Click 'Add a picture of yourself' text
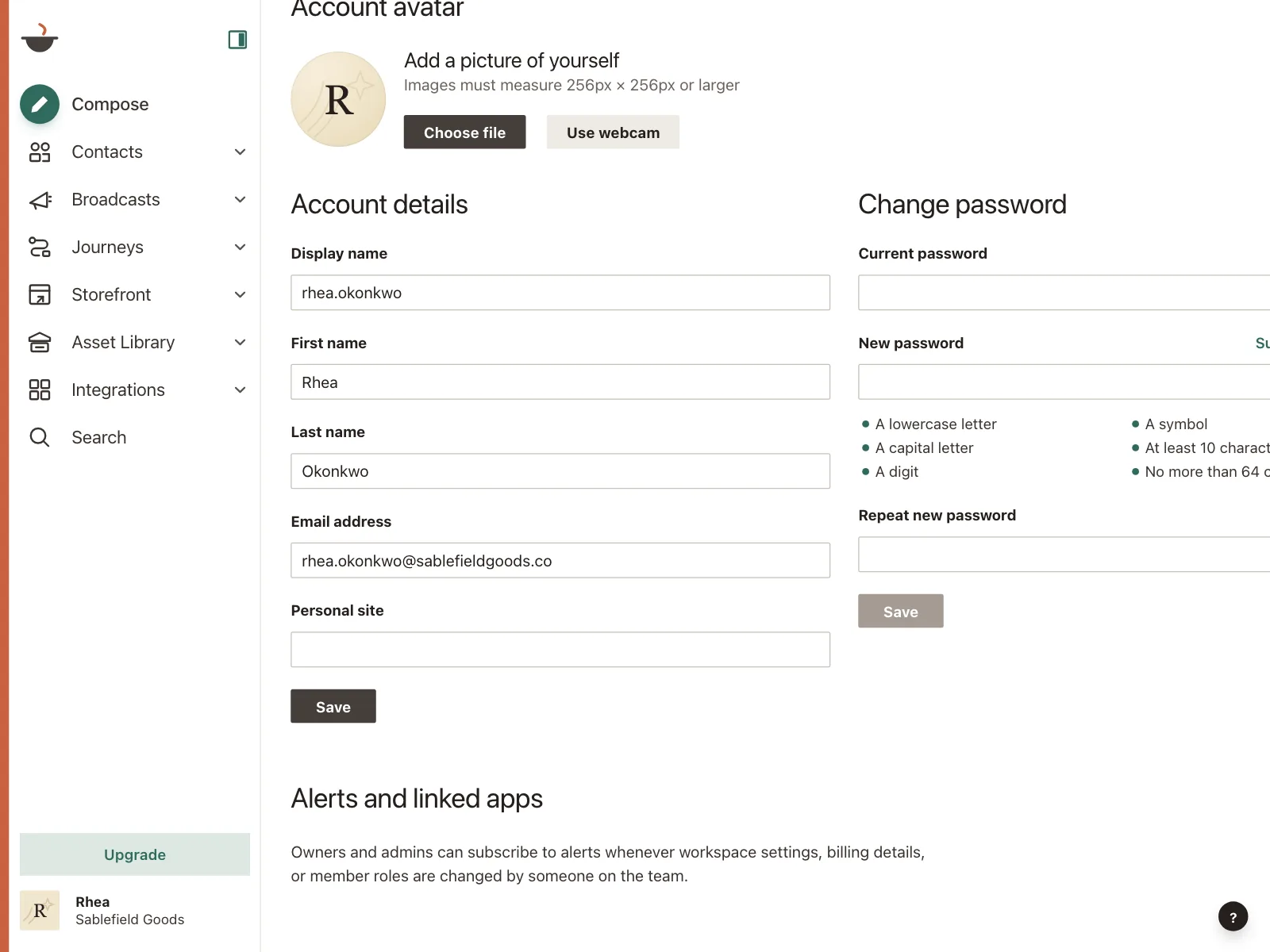Image resolution: width=1270 pixels, height=952 pixels. (x=511, y=60)
